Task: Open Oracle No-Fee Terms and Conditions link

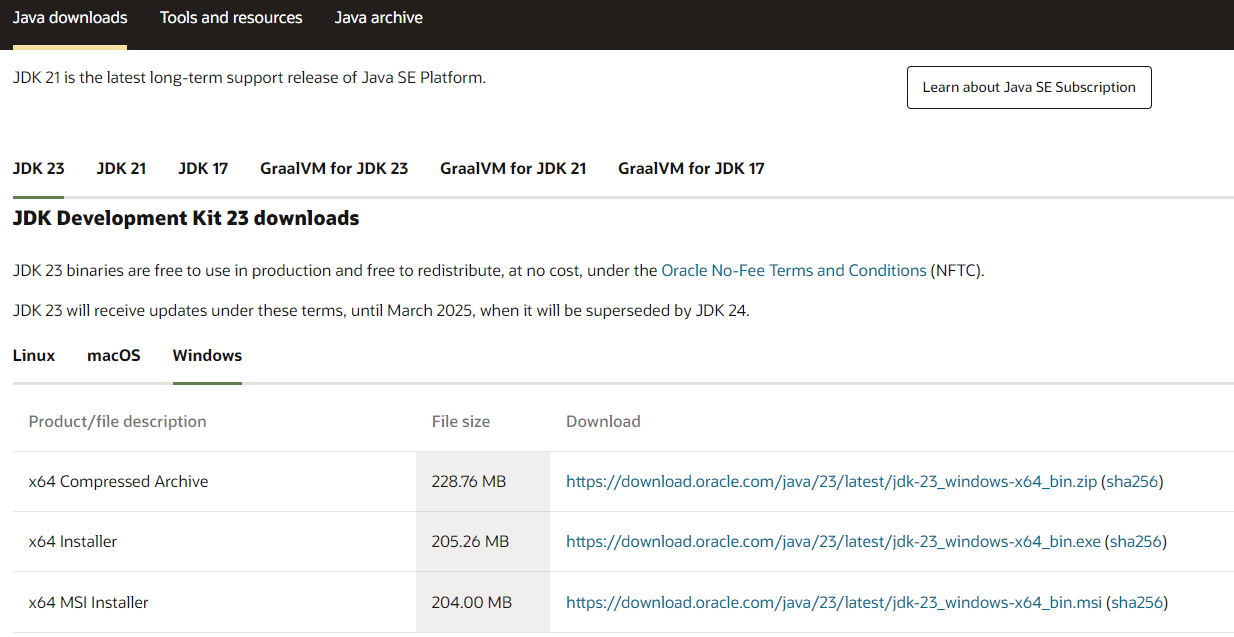Action: 794,271
